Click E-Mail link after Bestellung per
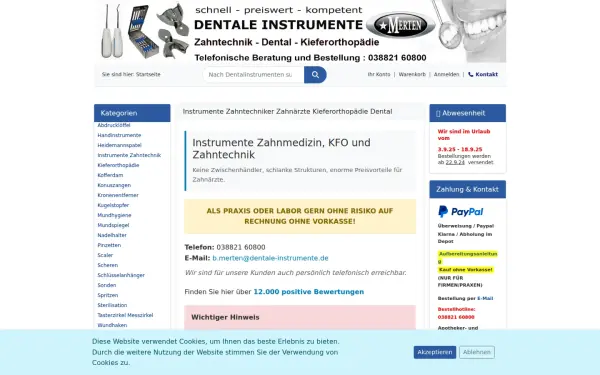The height and width of the screenshot is (375, 600). pyautogui.click(x=485, y=298)
